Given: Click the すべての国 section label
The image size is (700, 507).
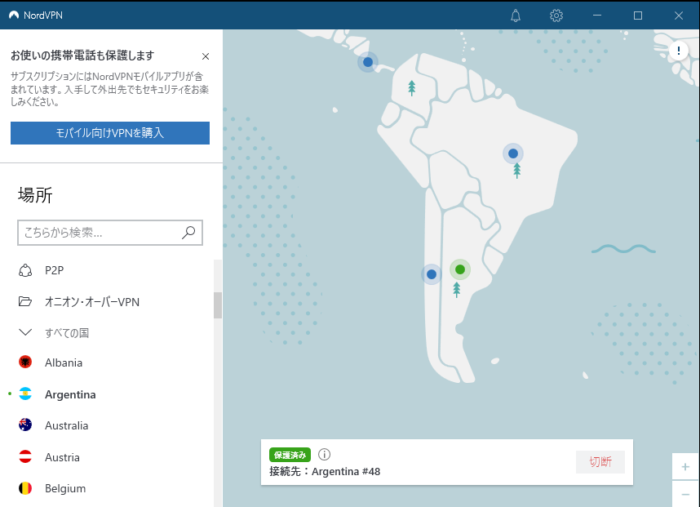Looking at the screenshot, I should pyautogui.click(x=67, y=333).
